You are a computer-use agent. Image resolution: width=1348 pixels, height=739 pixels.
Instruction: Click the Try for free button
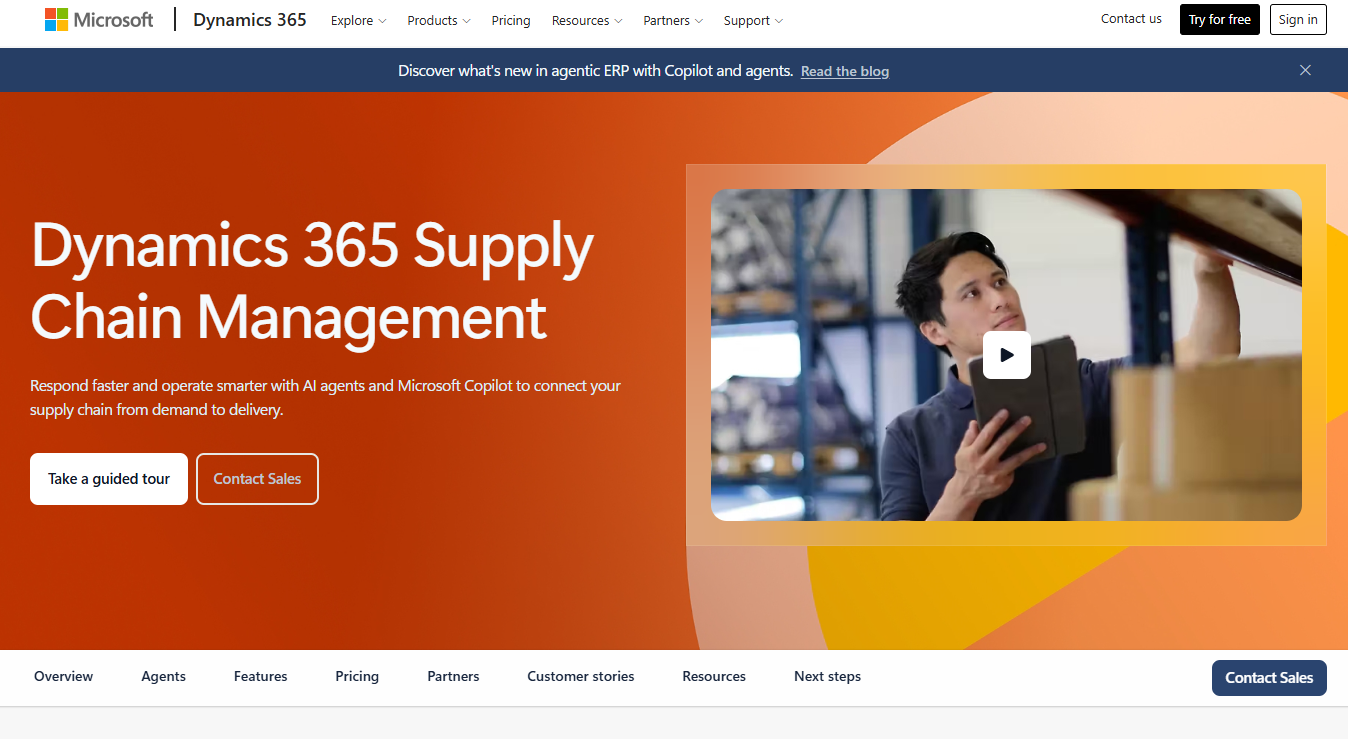point(1220,20)
